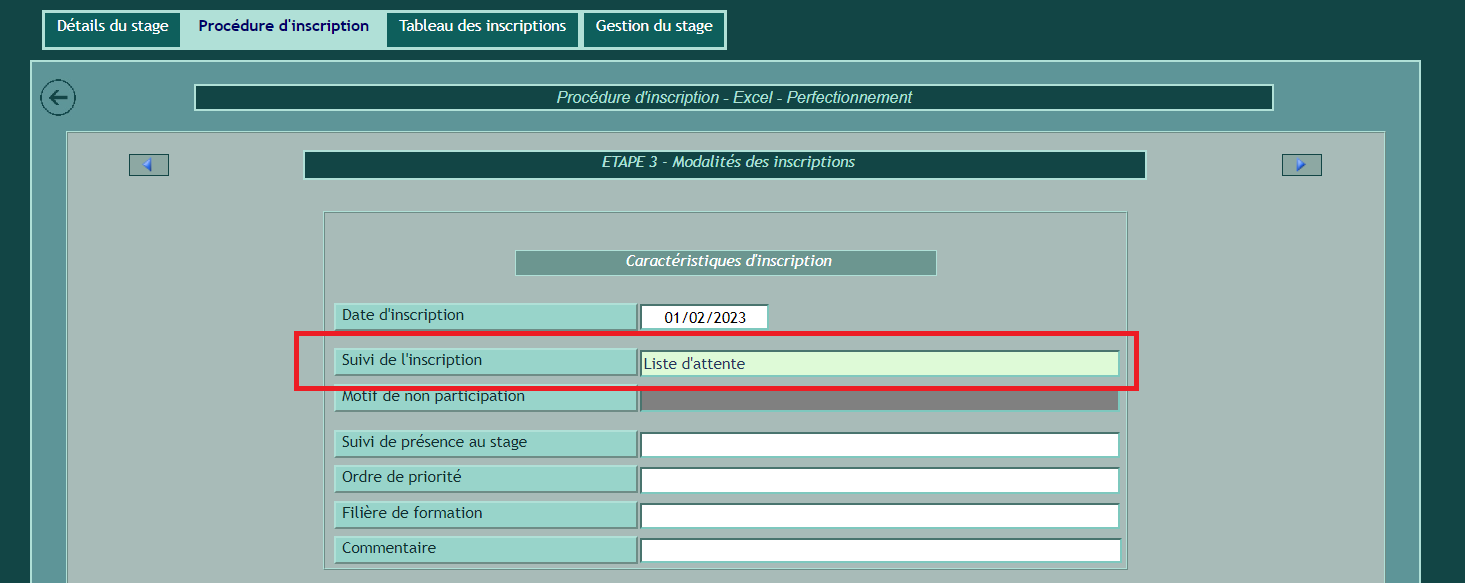Screen dimensions: 1465x583
Task: Click the Excel - Perfectionnement title bar
Action: 733,98
